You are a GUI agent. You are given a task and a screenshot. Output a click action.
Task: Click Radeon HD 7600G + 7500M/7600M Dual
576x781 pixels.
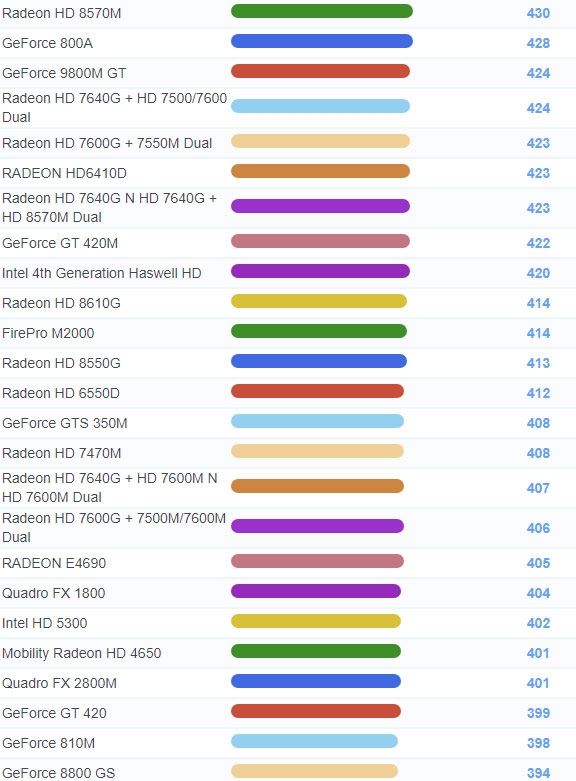(x=114, y=527)
